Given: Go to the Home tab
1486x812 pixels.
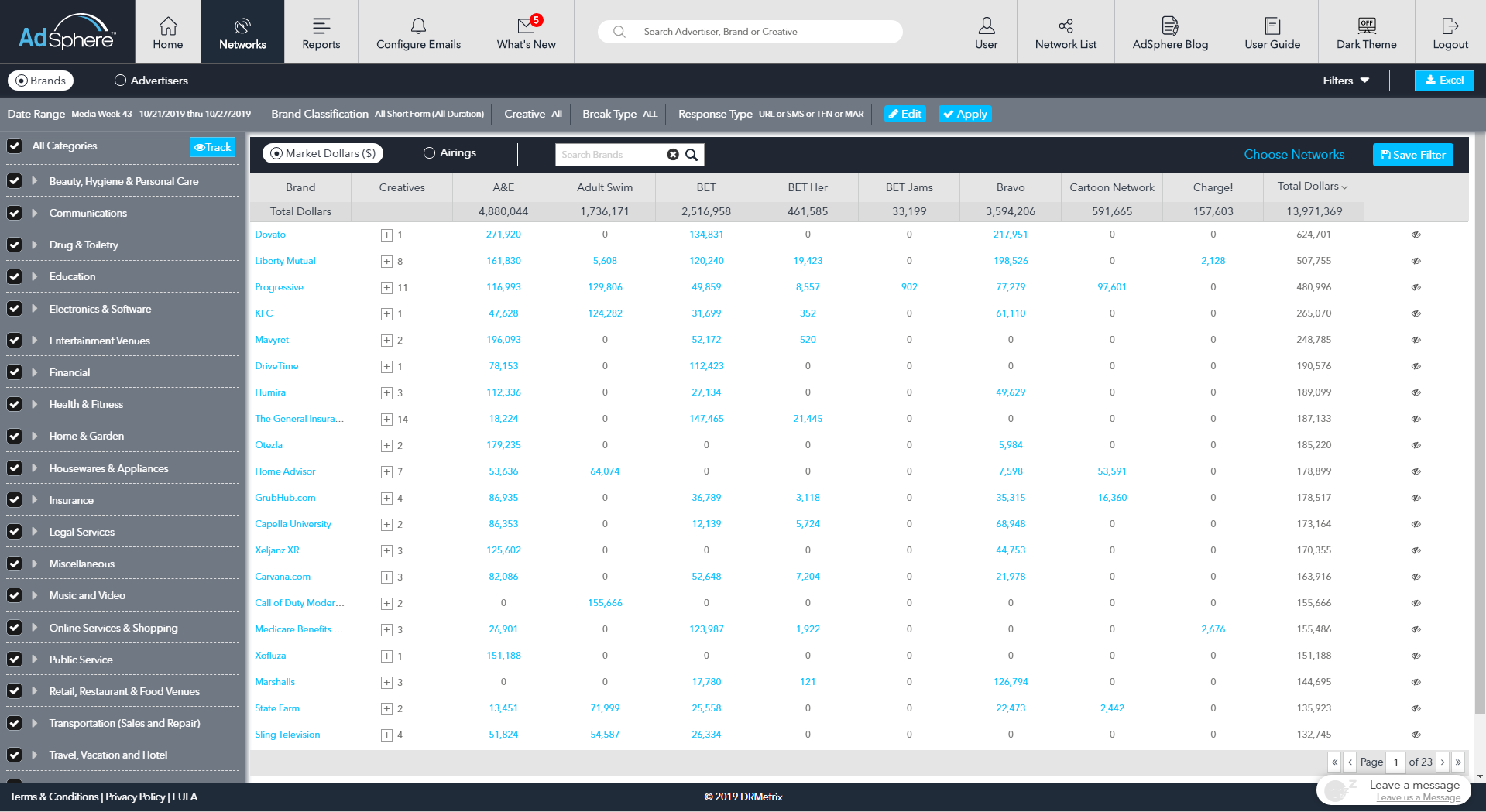Looking at the screenshot, I should pos(168,32).
